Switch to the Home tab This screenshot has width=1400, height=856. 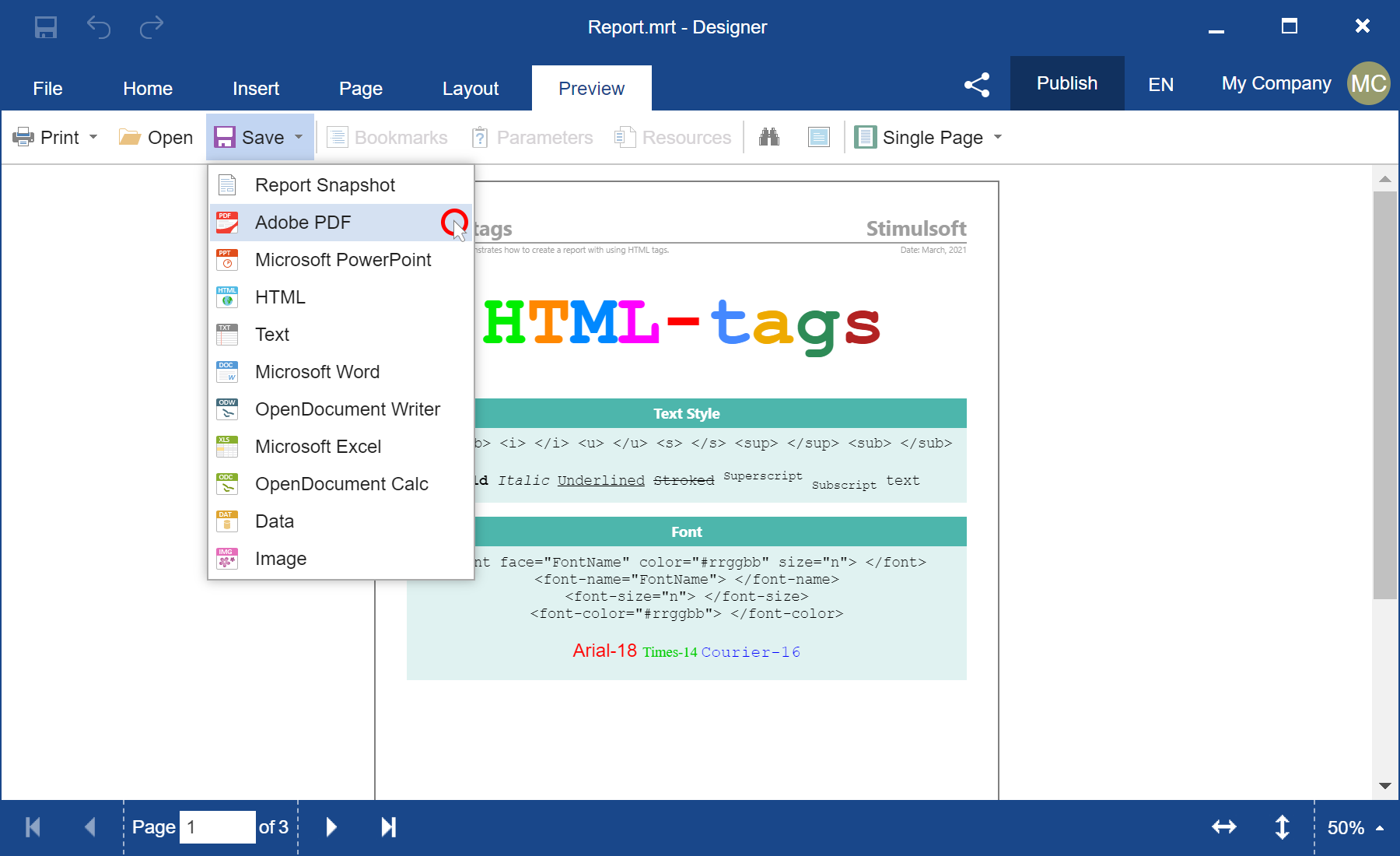coord(148,89)
